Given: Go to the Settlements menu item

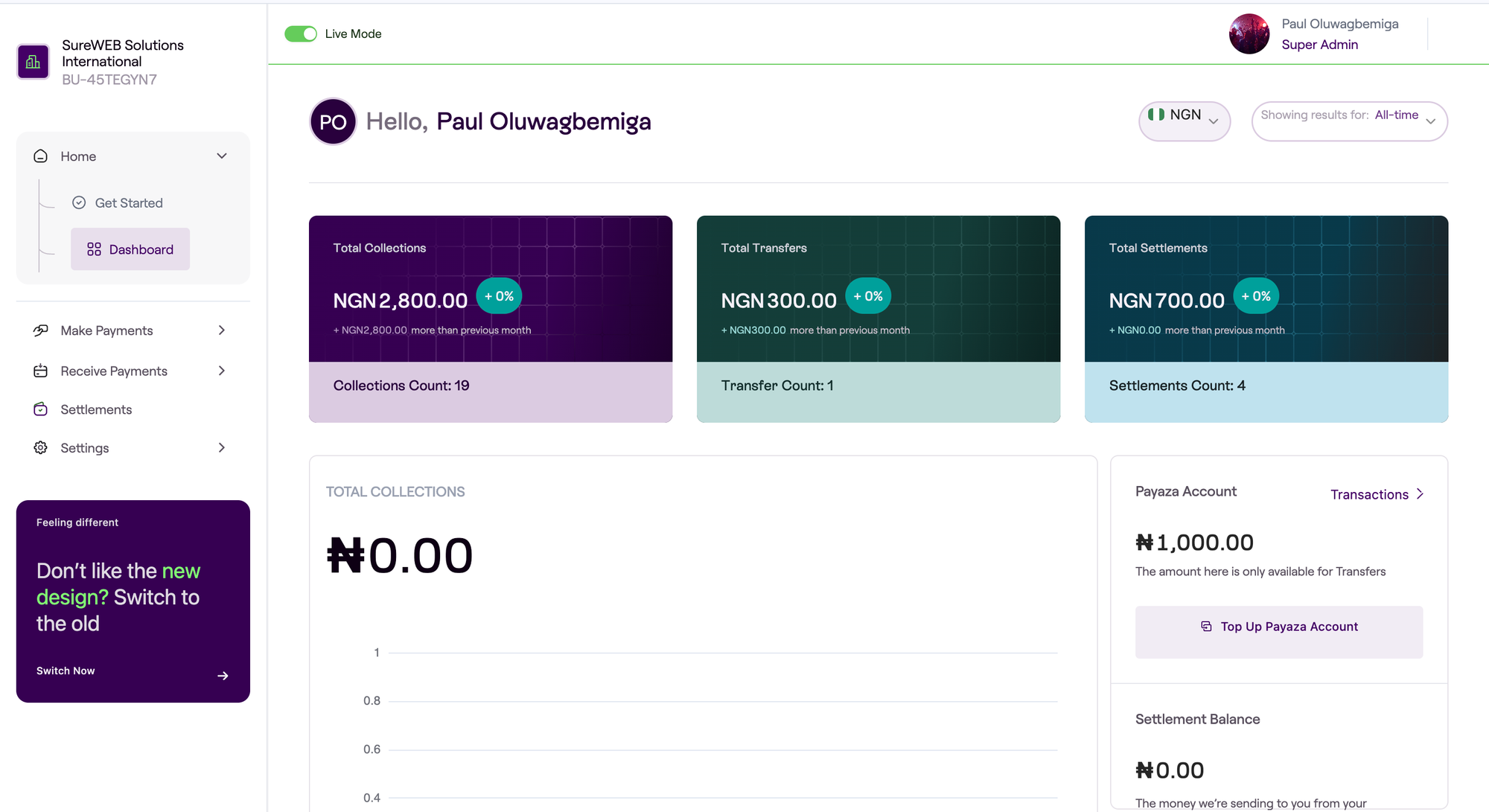Looking at the screenshot, I should 96,409.
